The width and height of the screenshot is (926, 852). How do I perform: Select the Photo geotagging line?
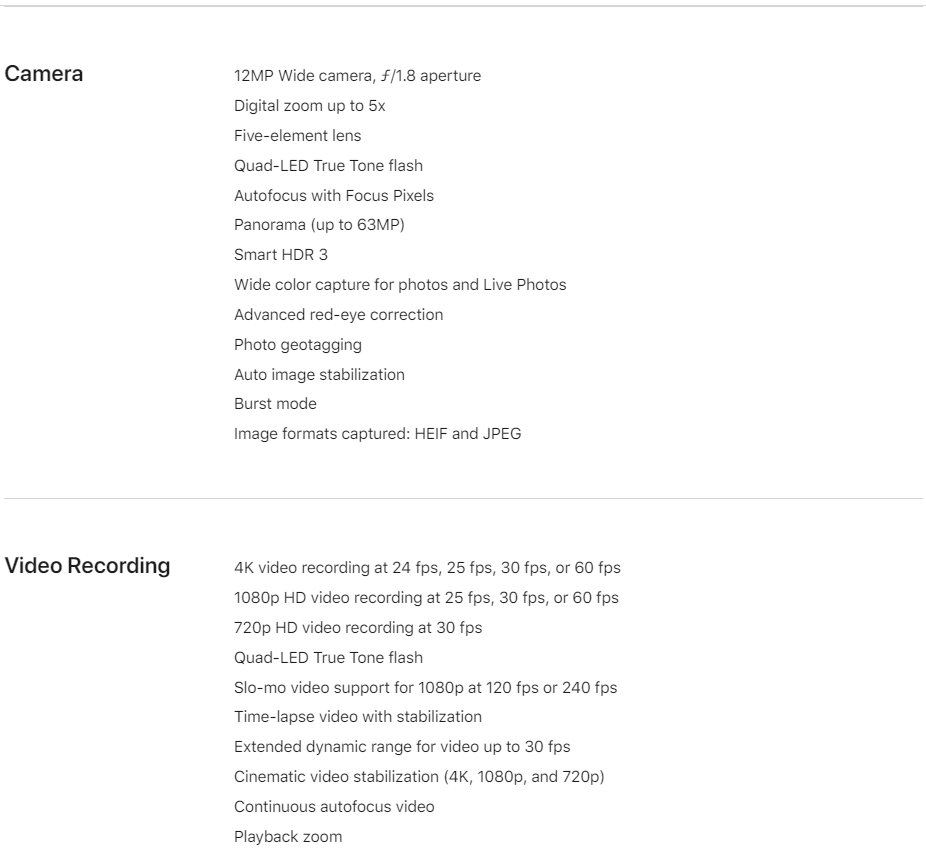pos(298,345)
